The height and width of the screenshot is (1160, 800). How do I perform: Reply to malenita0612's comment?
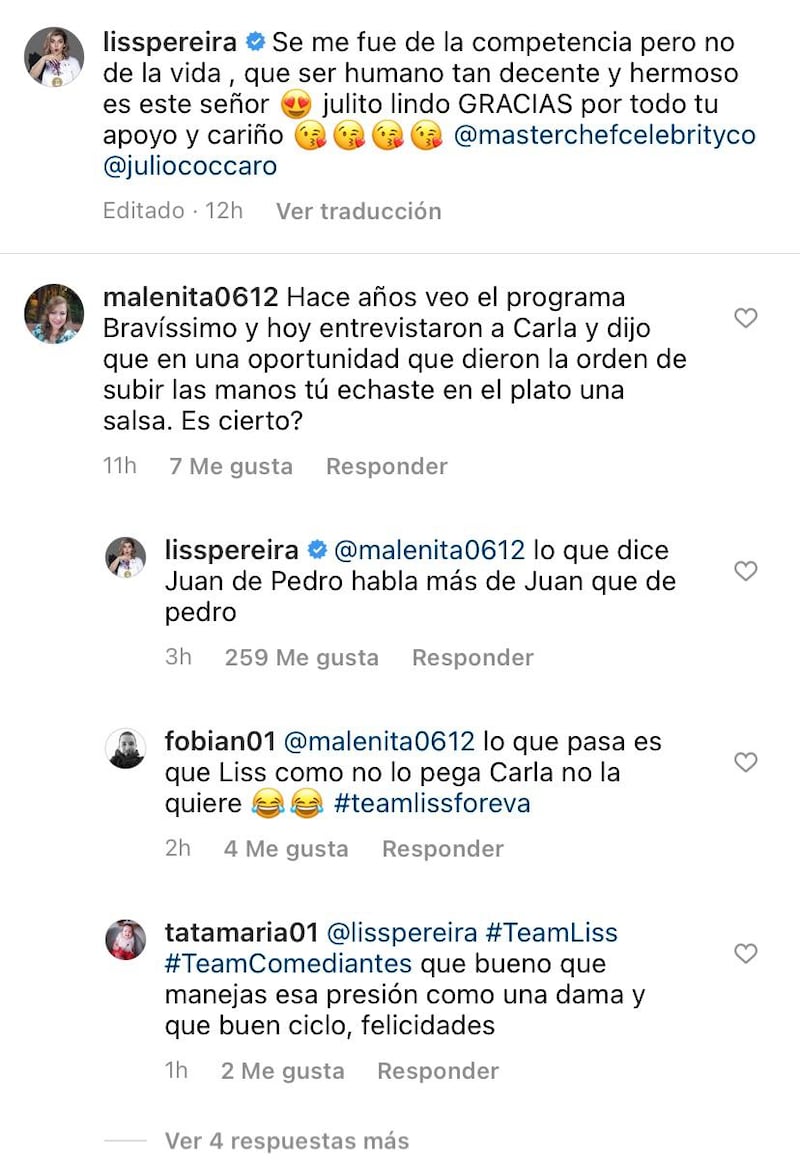point(386,466)
